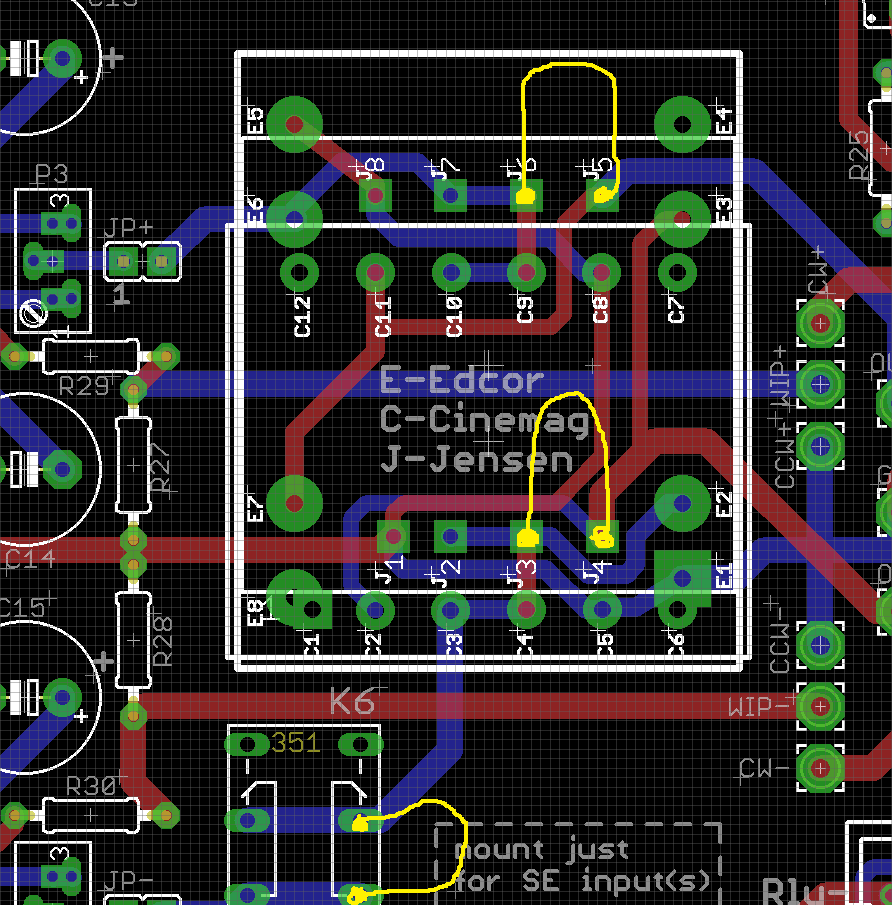Click the 'CW-' label text
Image resolution: width=892 pixels, height=905 pixels.
pos(764,769)
